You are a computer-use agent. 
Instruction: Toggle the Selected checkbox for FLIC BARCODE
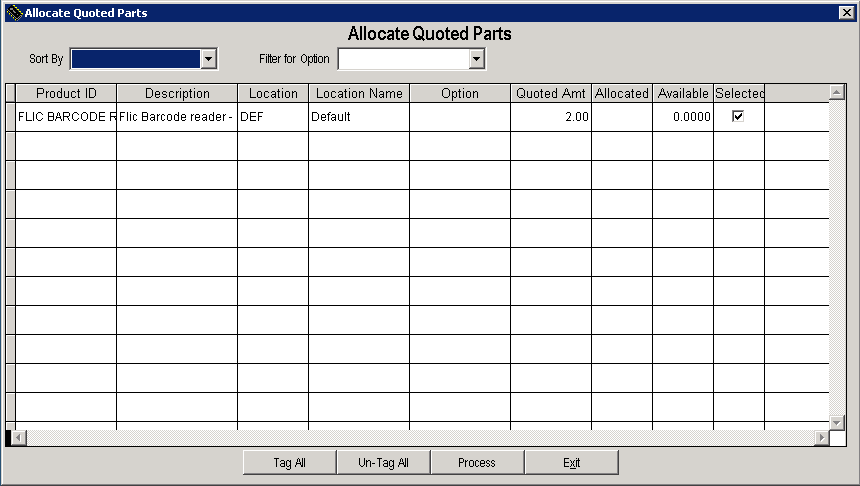(x=738, y=116)
